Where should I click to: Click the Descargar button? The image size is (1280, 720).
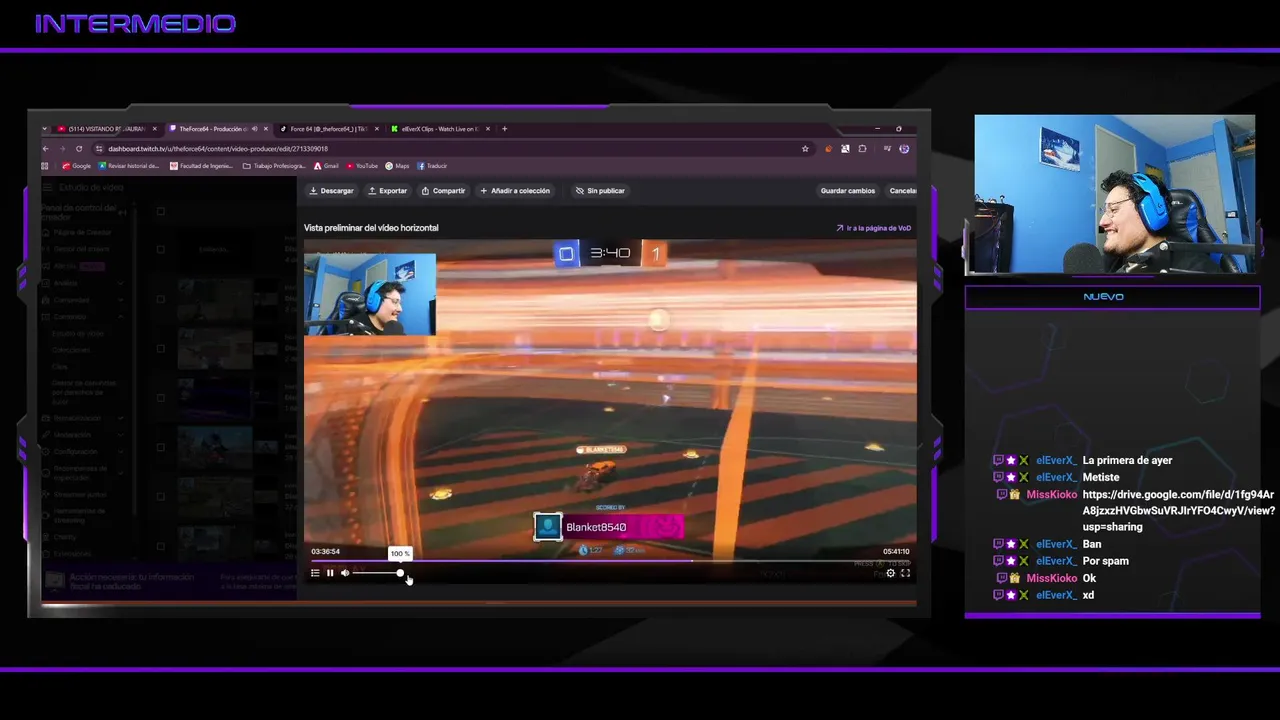331,191
